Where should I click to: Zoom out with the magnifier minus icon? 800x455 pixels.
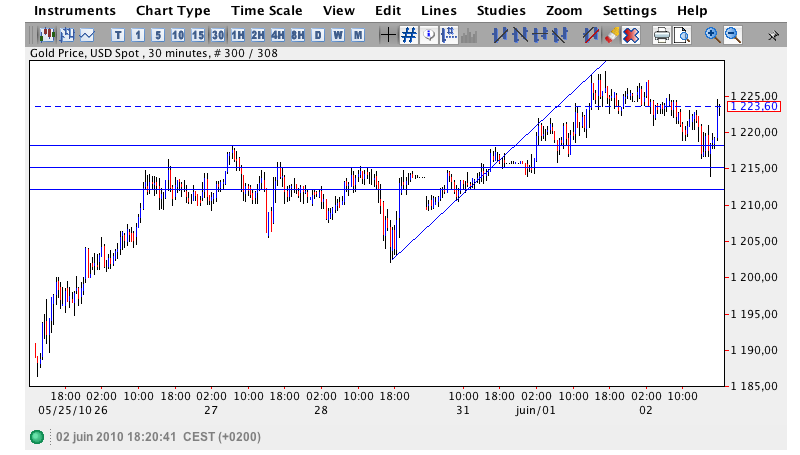(x=733, y=35)
